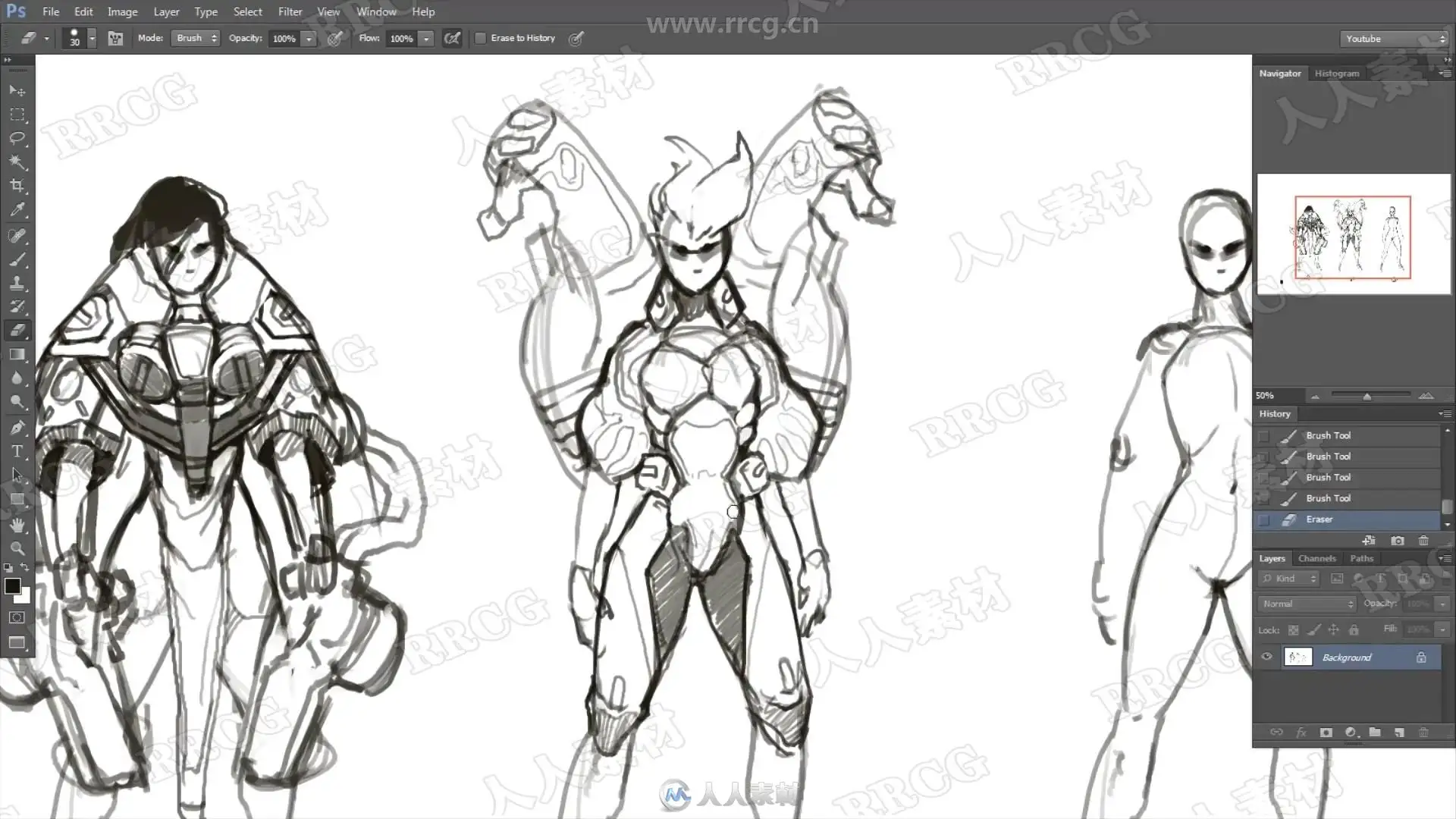Select the Lasso tool
The width and height of the screenshot is (1456, 819).
17,138
